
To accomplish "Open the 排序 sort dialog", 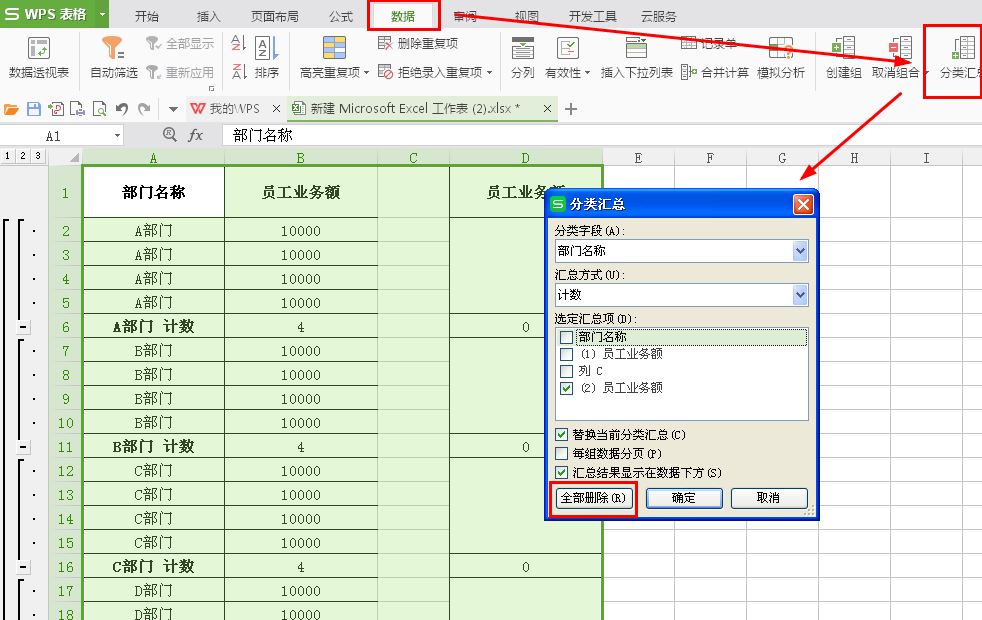I will pos(267,58).
